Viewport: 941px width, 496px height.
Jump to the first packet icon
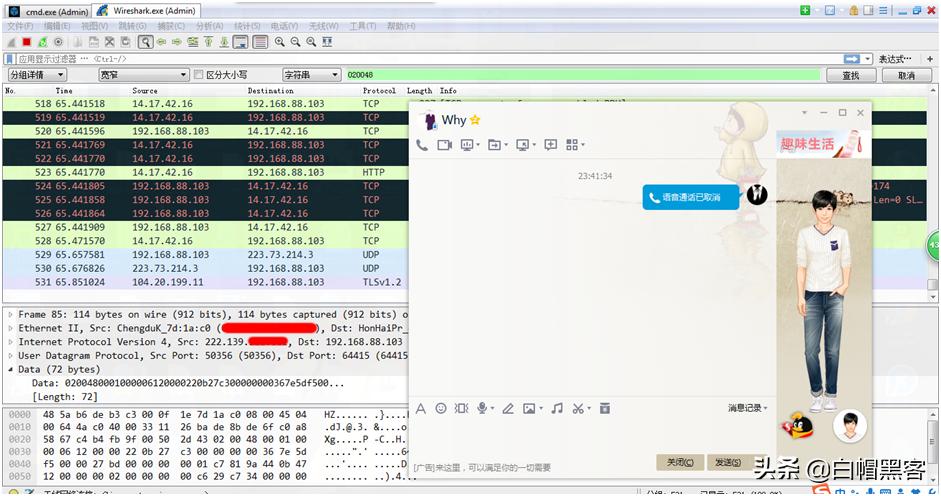pyautogui.click(x=208, y=42)
